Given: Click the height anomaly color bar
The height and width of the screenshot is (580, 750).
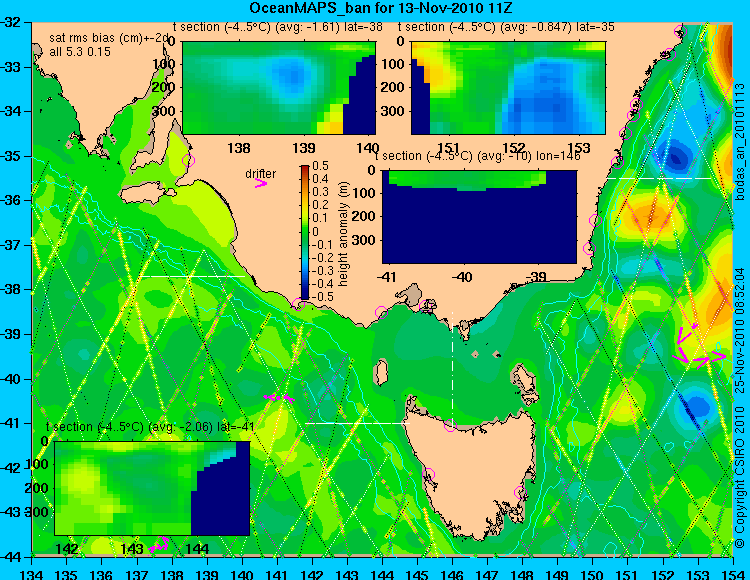Looking at the screenshot, I should click(x=305, y=232).
